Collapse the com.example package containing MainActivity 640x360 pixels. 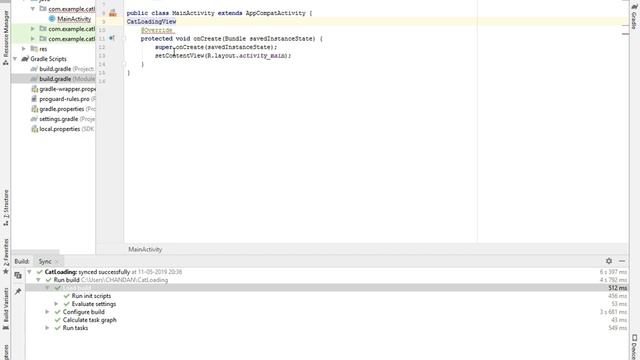click(x=33, y=9)
